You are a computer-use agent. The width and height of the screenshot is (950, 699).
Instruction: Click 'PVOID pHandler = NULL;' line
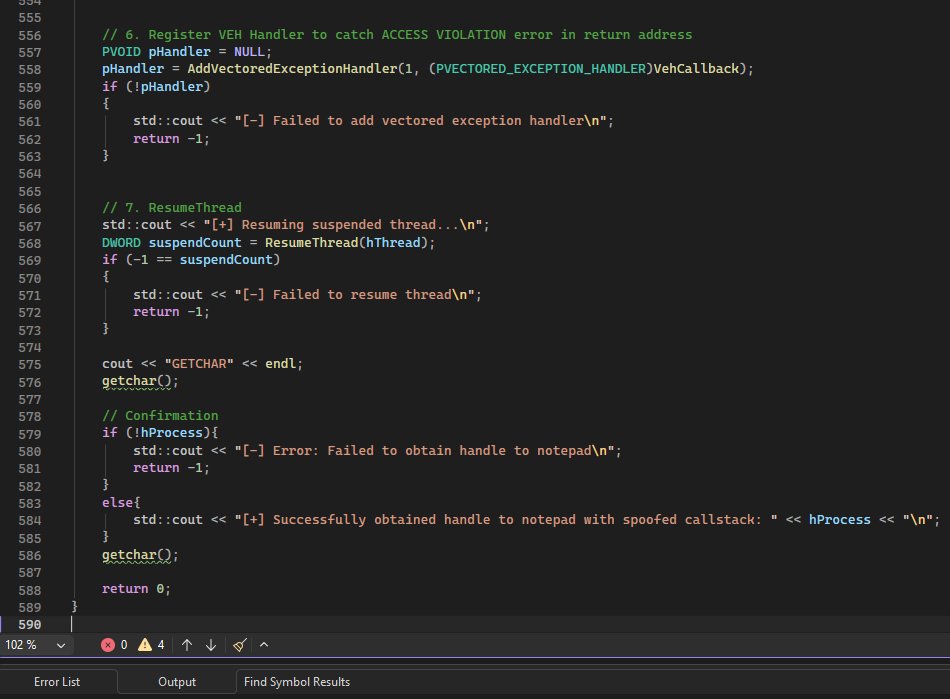pyautogui.click(x=187, y=52)
